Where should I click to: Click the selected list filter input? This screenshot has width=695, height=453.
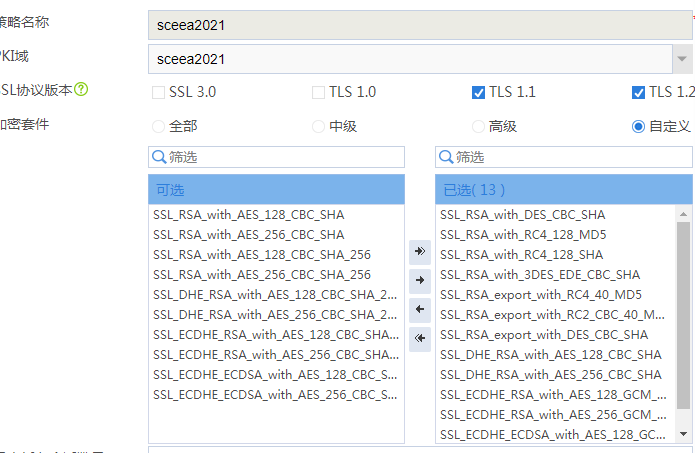(564, 157)
